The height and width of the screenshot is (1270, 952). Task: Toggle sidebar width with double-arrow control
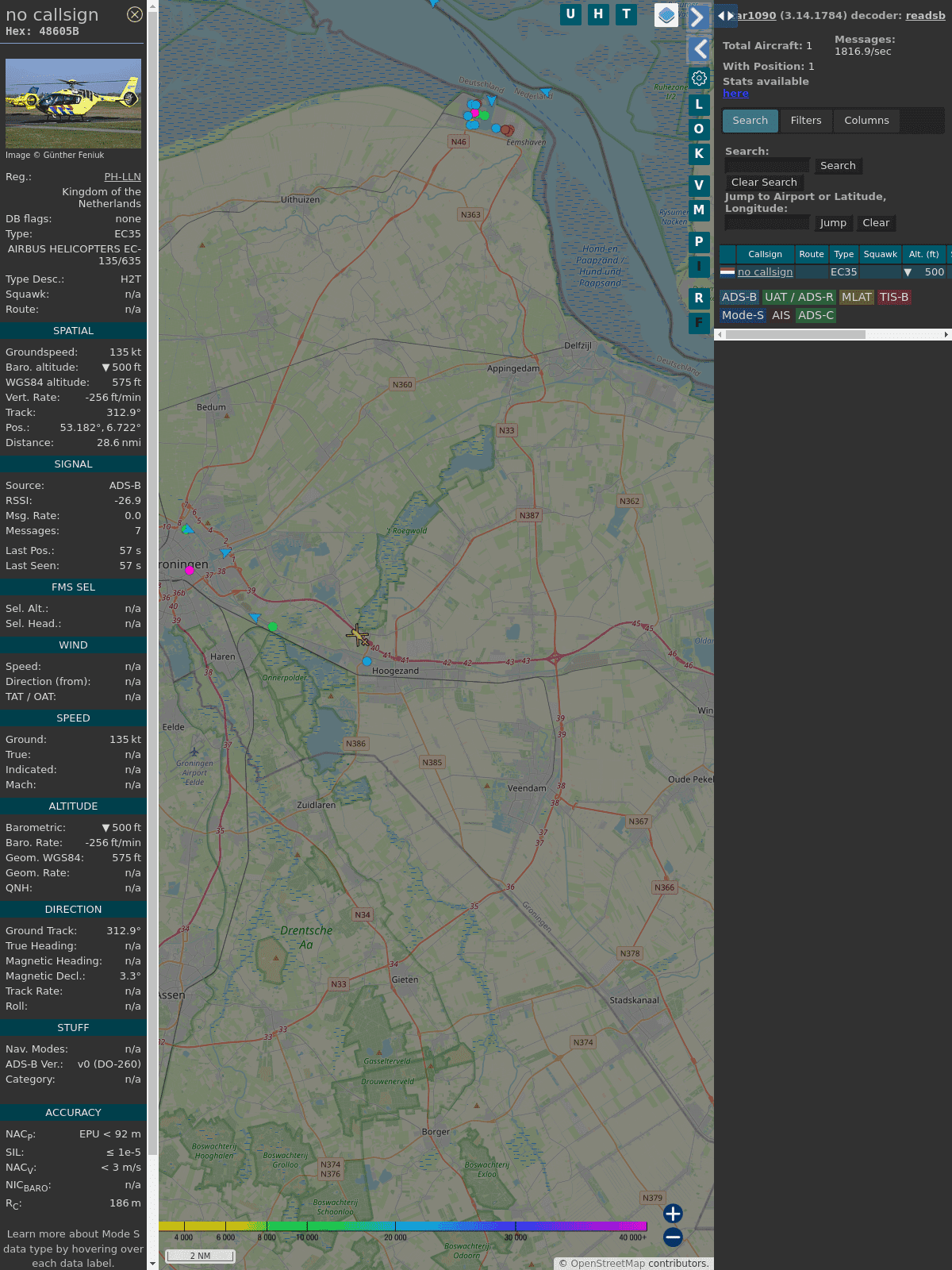click(x=725, y=16)
